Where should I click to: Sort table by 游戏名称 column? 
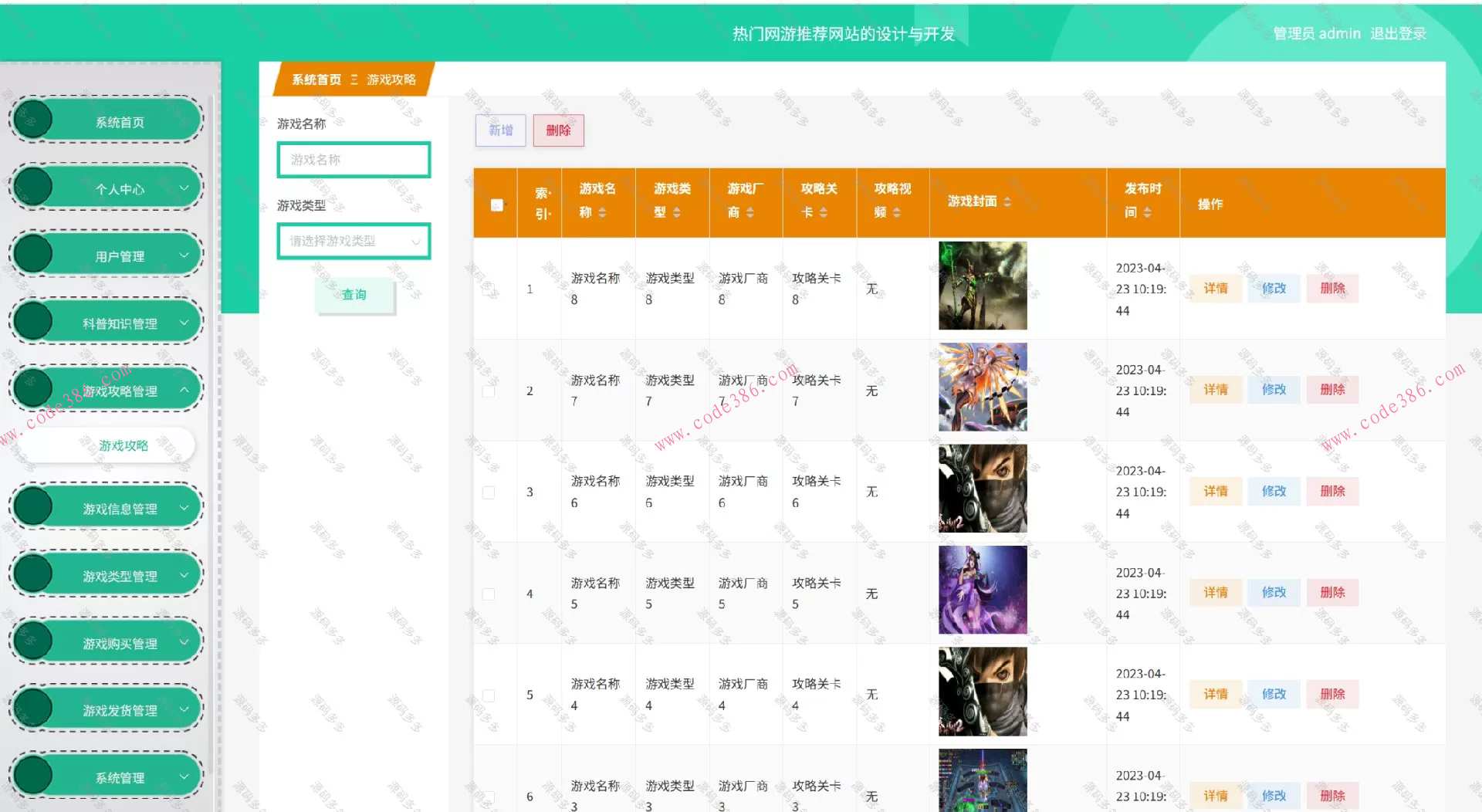pyautogui.click(x=602, y=213)
